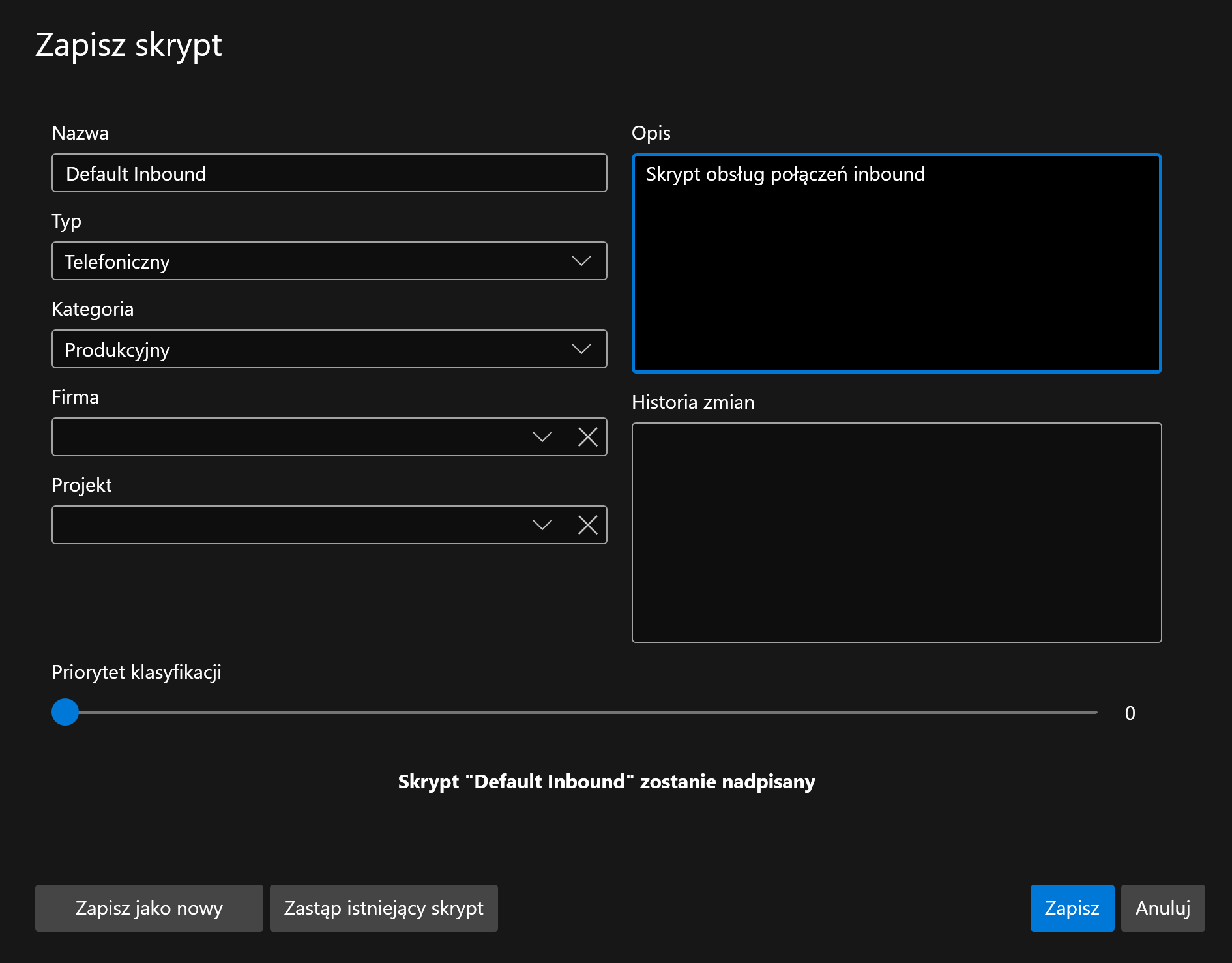Screen dimensions: 1232x963
Task: Click the empty Projekt combo box field
Action: tap(287, 525)
